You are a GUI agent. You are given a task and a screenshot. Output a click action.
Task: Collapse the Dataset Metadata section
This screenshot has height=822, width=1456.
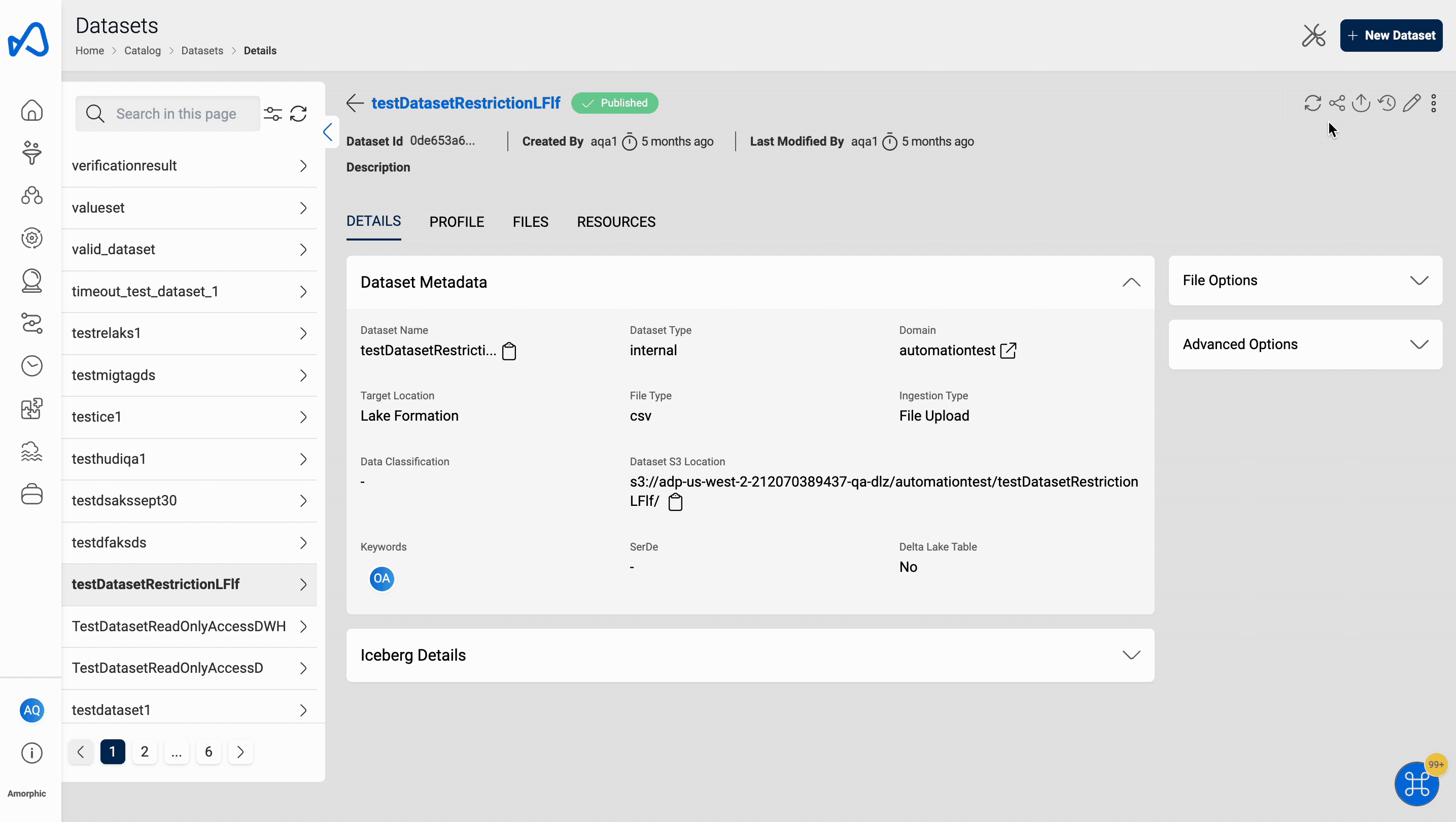pyautogui.click(x=1131, y=282)
